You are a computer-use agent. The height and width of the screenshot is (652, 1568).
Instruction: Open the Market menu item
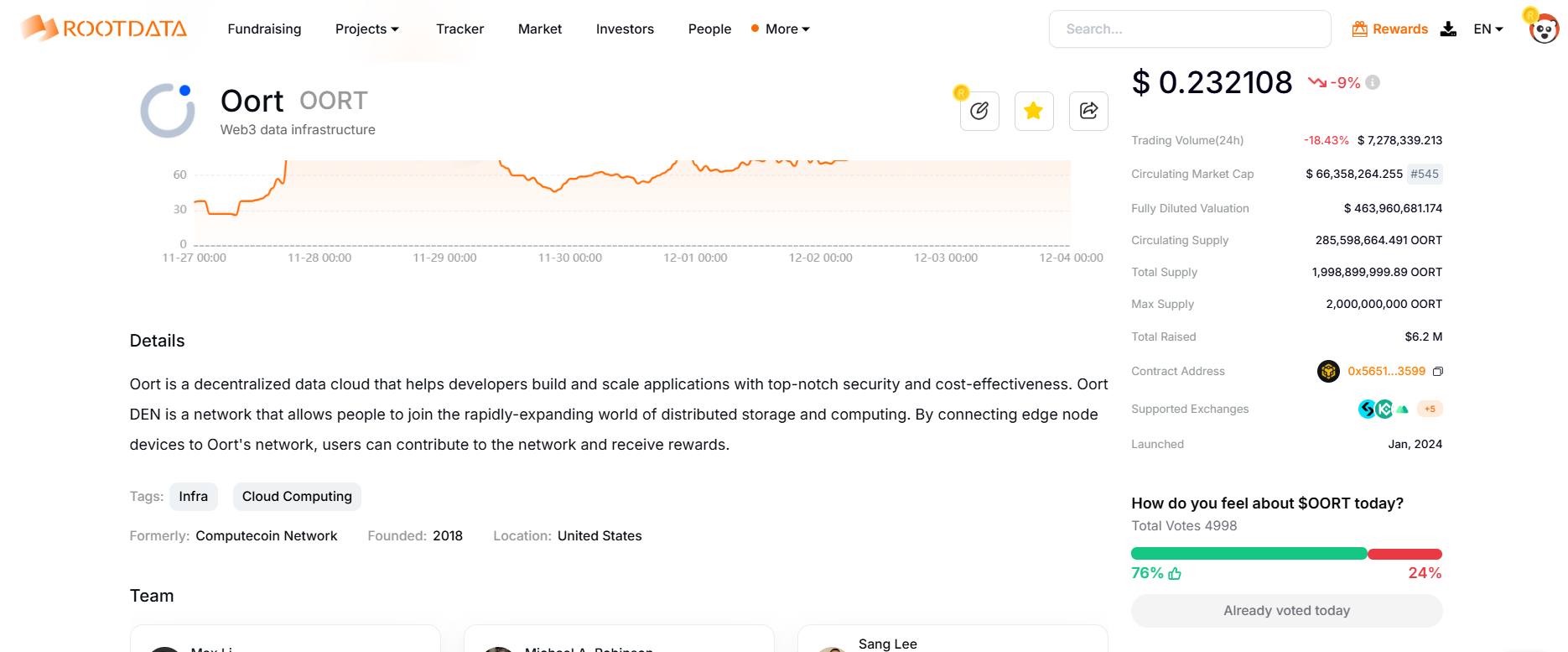coord(540,29)
